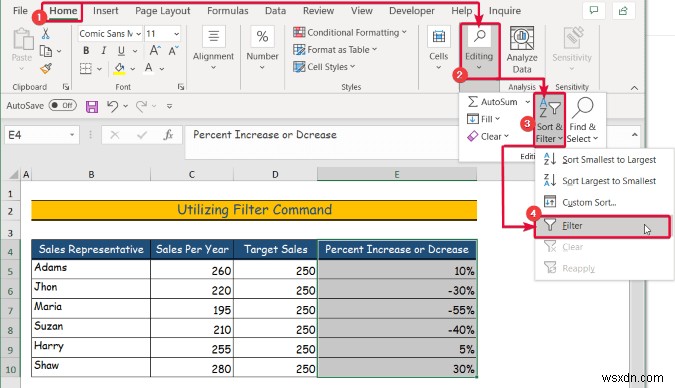This screenshot has width=675, height=388.
Task: Switch to the Page Layout tab
Action: [163, 11]
